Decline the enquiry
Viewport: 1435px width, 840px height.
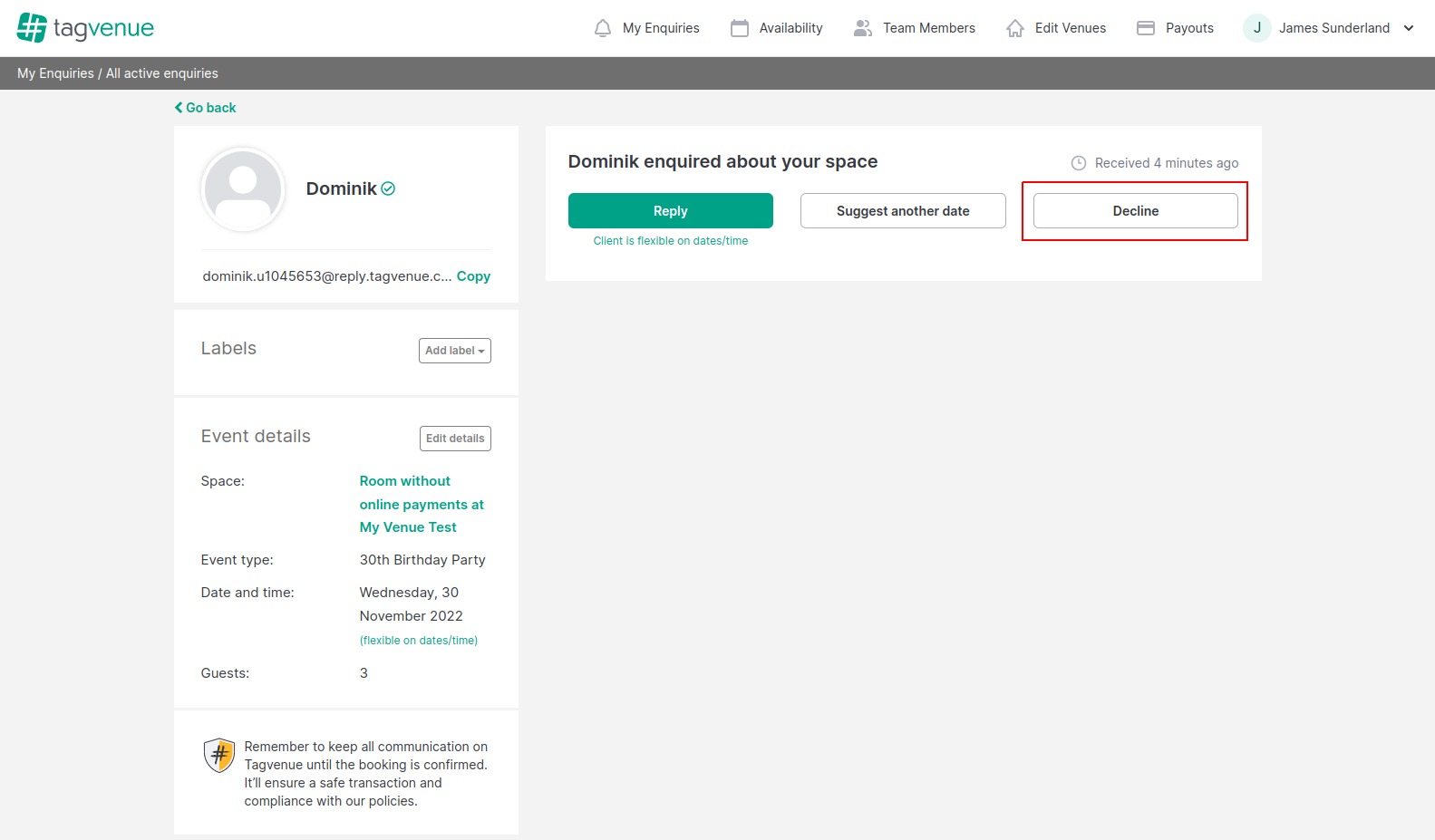(1136, 210)
